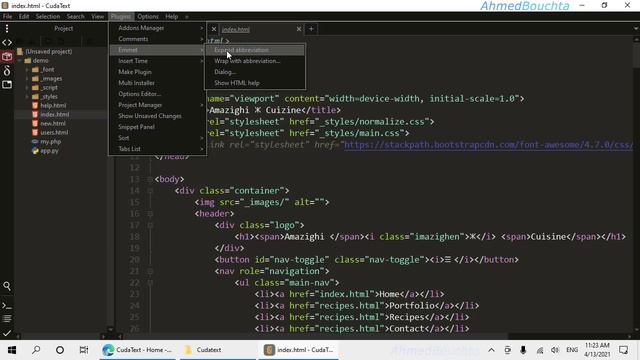Viewport: 640px width, 360px height.
Task: Open the tab list dropdown arrow
Action: point(636,29)
